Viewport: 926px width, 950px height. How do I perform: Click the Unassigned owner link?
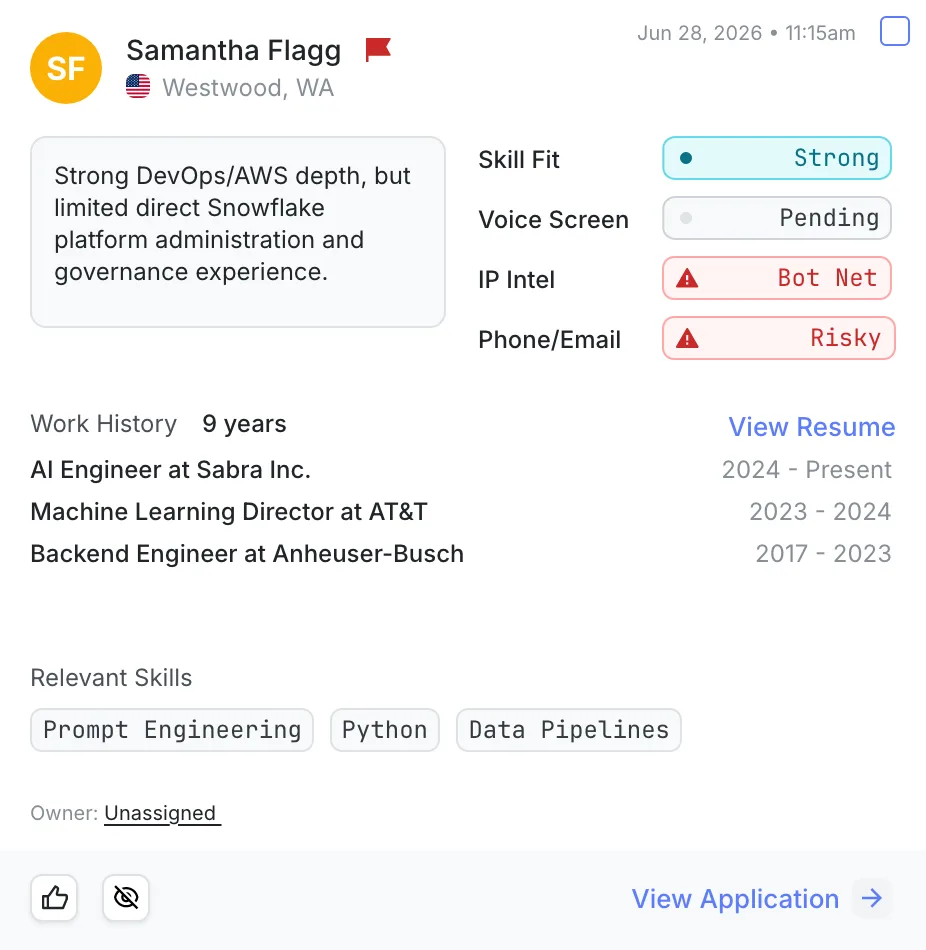[x=160, y=812]
